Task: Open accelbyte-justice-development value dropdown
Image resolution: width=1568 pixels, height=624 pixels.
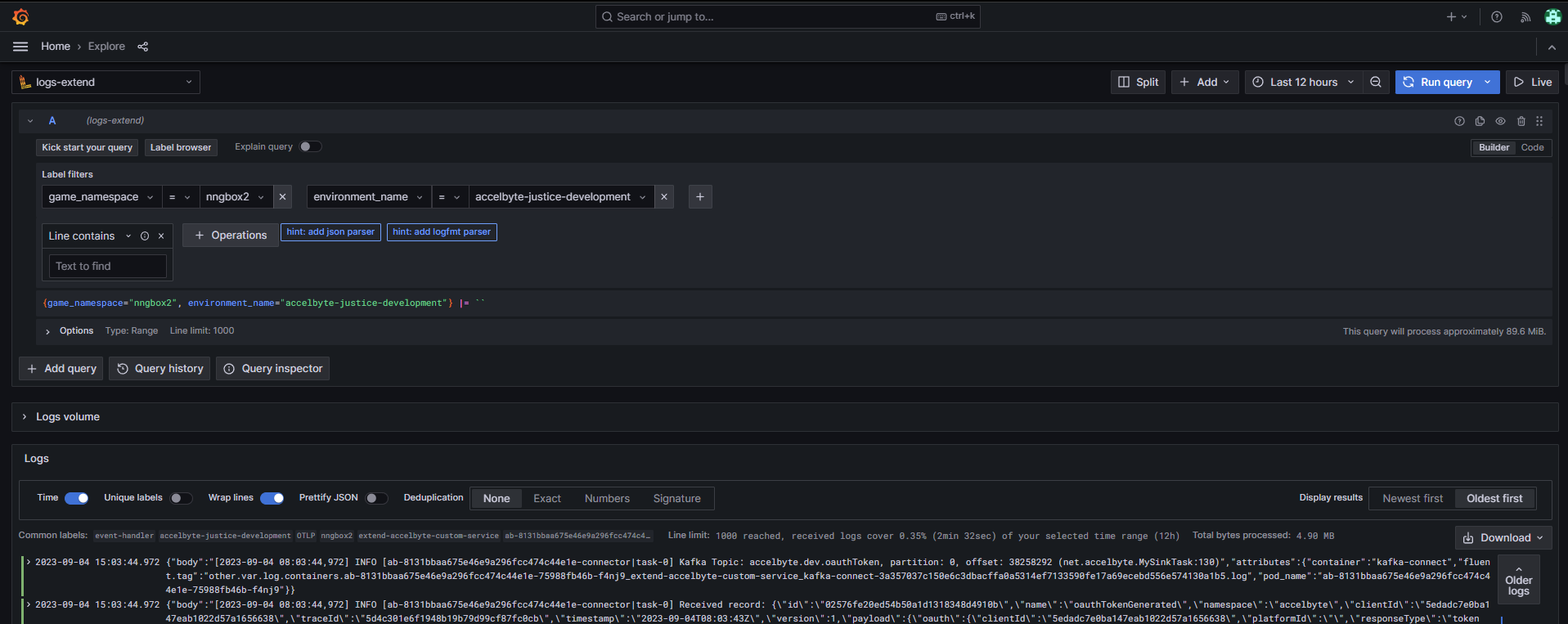Action: coord(561,197)
